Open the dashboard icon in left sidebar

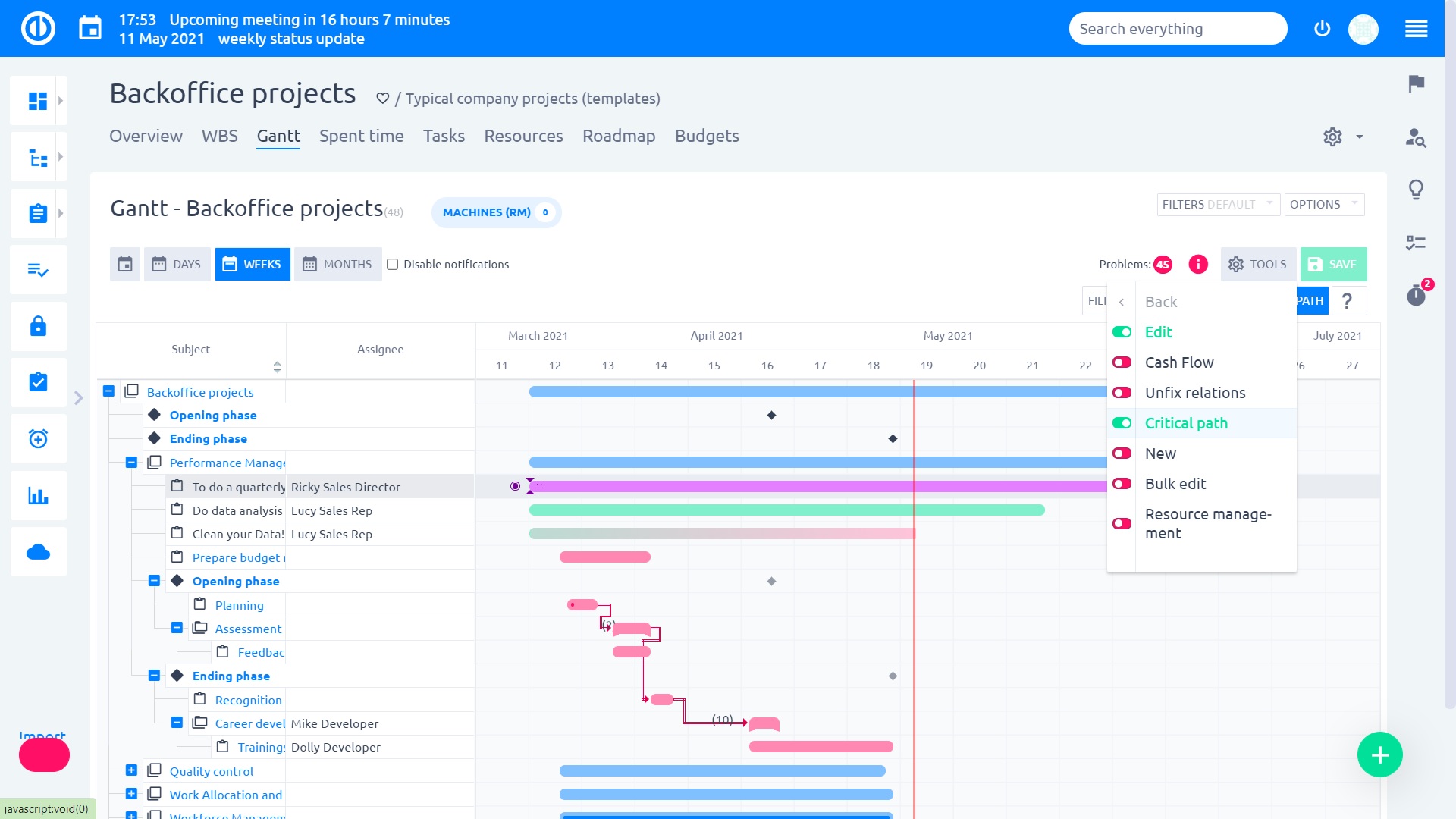point(37,101)
